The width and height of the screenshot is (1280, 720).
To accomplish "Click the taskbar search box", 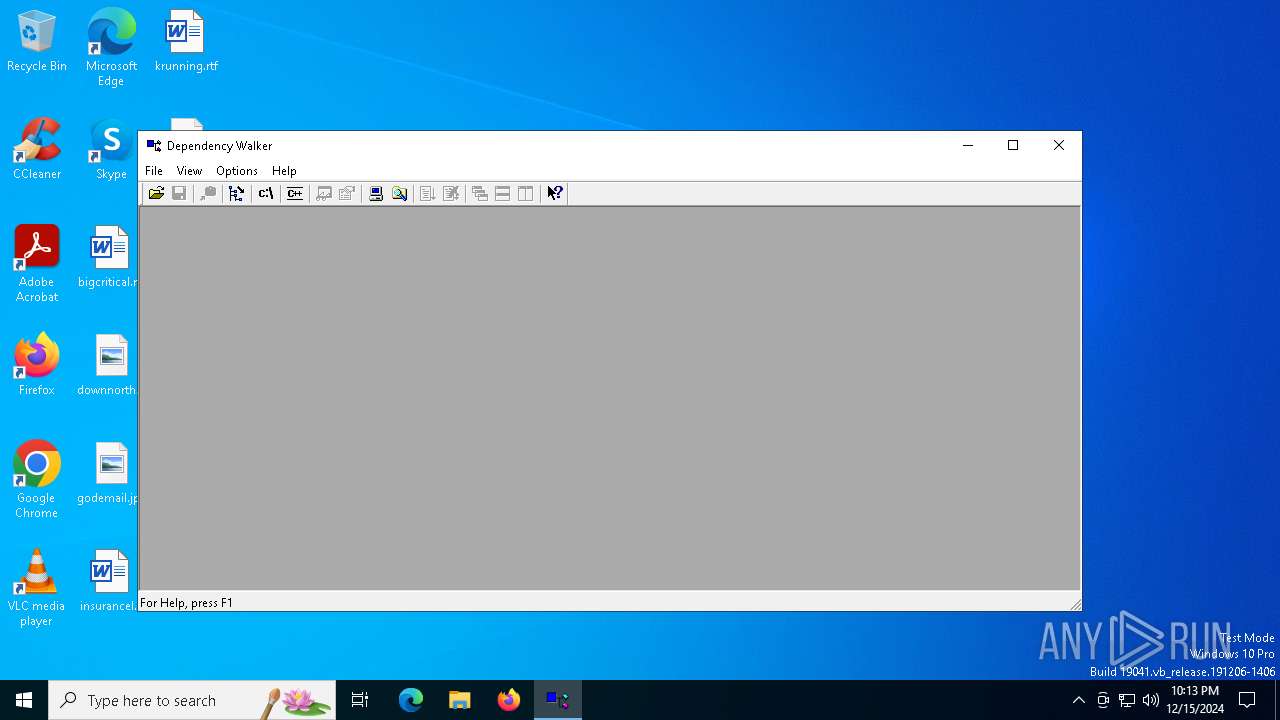I will coord(192,700).
